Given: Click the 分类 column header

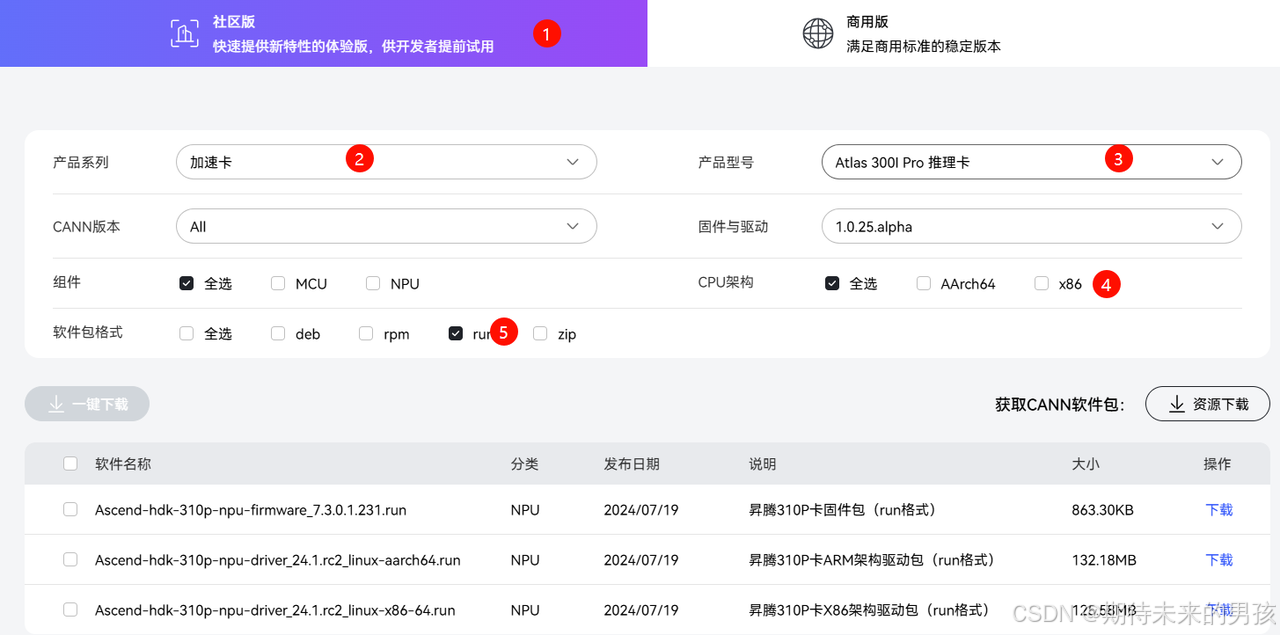Looking at the screenshot, I should [525, 464].
